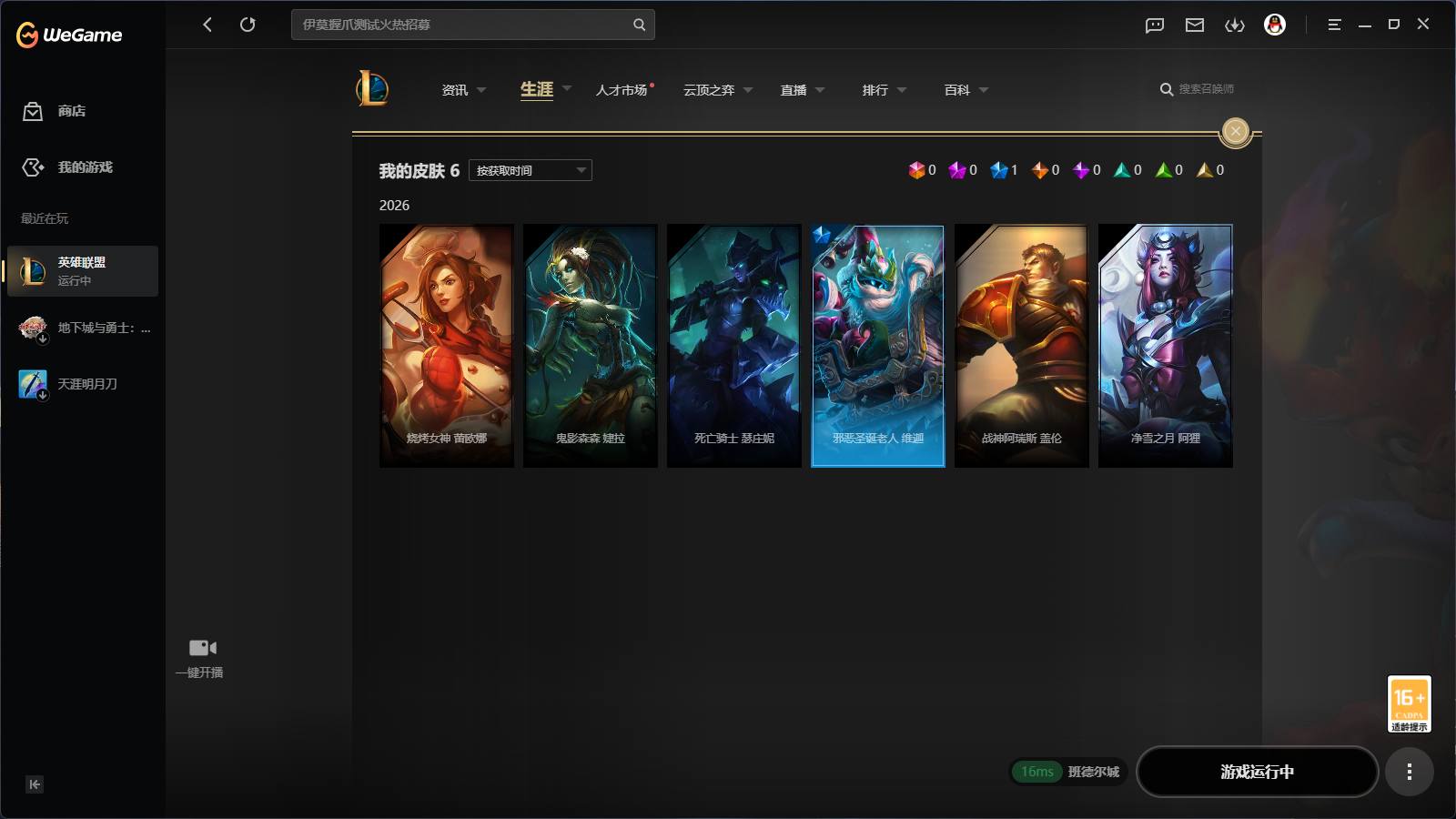This screenshot has width=1456, height=819.
Task: Click the 2026 year label
Action: [394, 206]
